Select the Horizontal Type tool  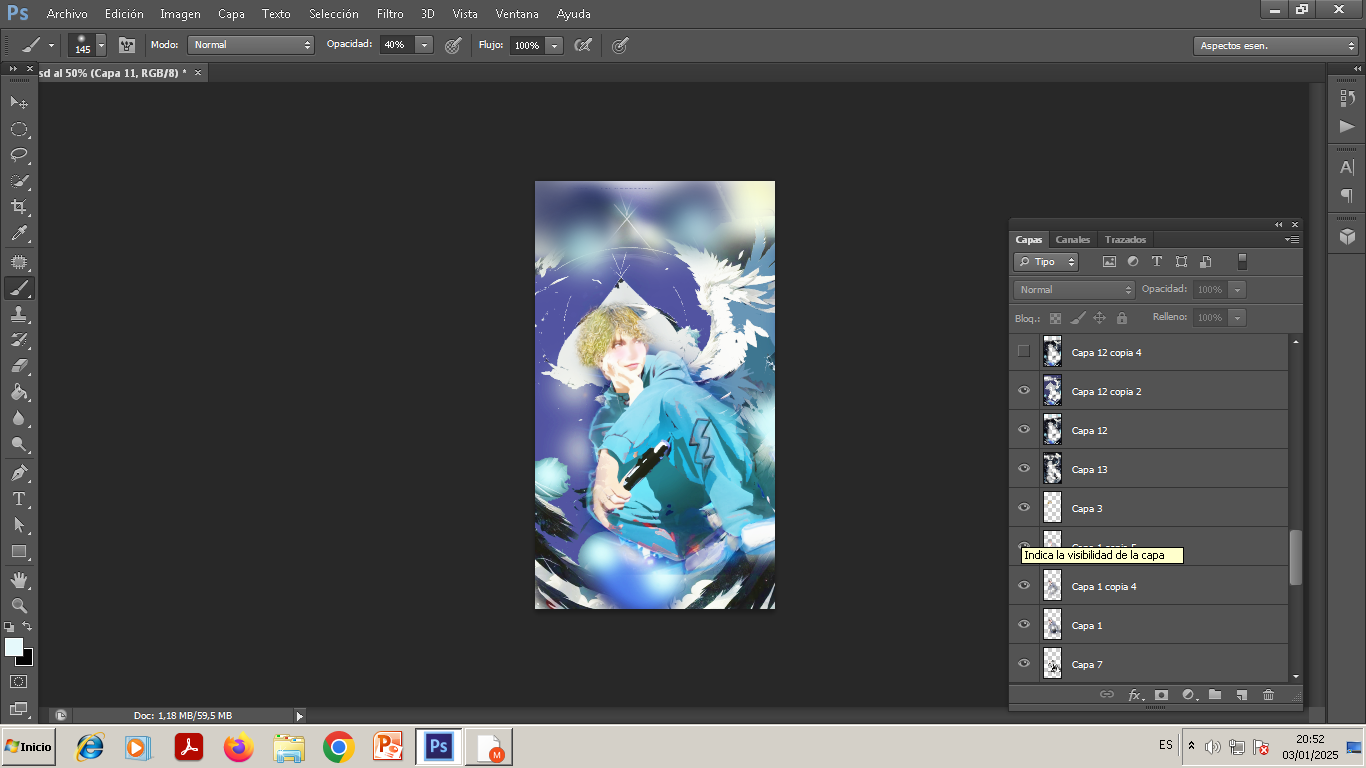pos(19,498)
